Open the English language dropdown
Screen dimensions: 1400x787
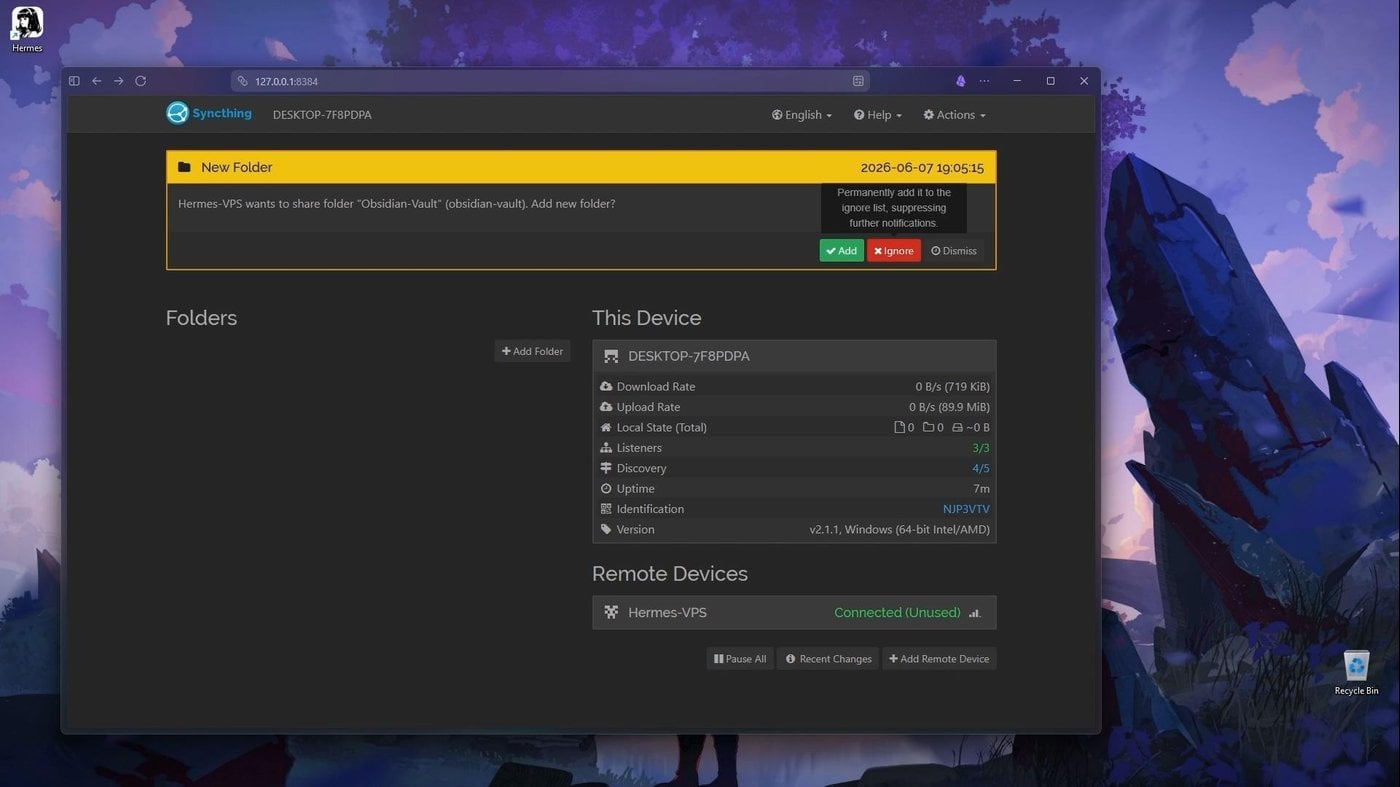pos(802,115)
